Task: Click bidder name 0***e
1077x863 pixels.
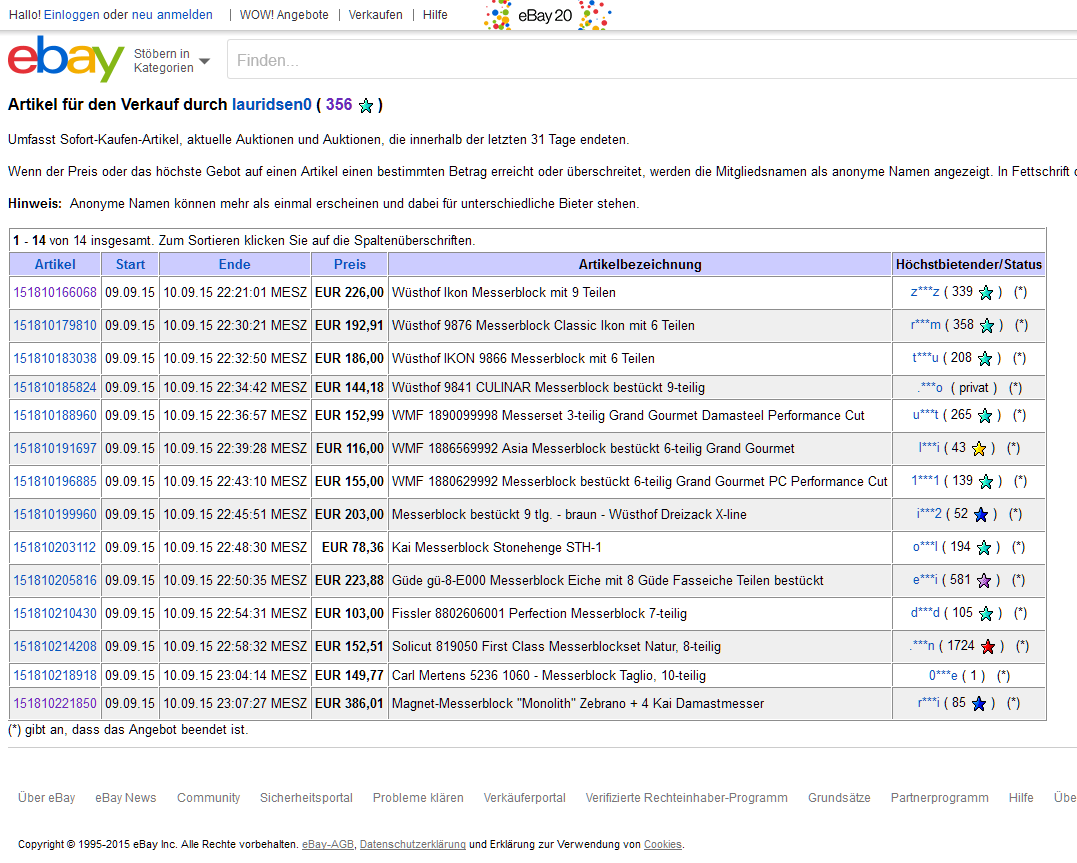Action: pos(943,675)
